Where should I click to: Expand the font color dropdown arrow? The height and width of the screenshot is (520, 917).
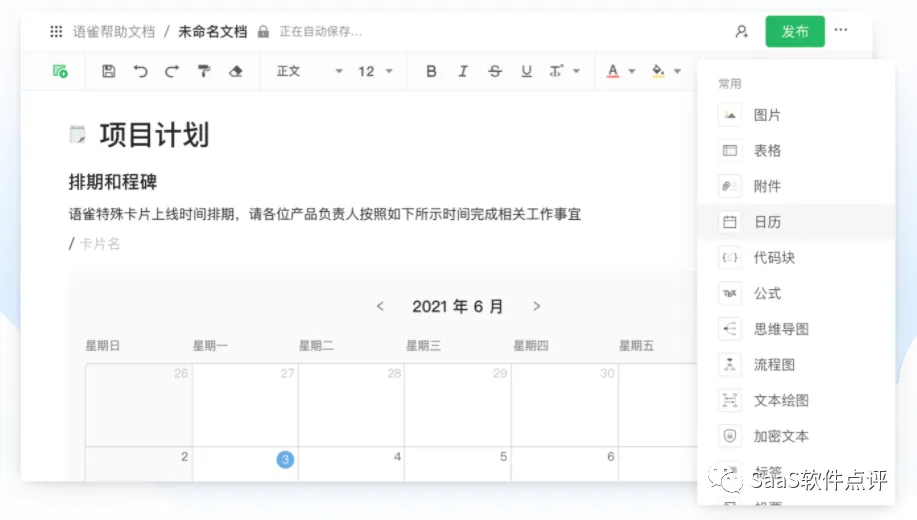pyautogui.click(x=632, y=71)
